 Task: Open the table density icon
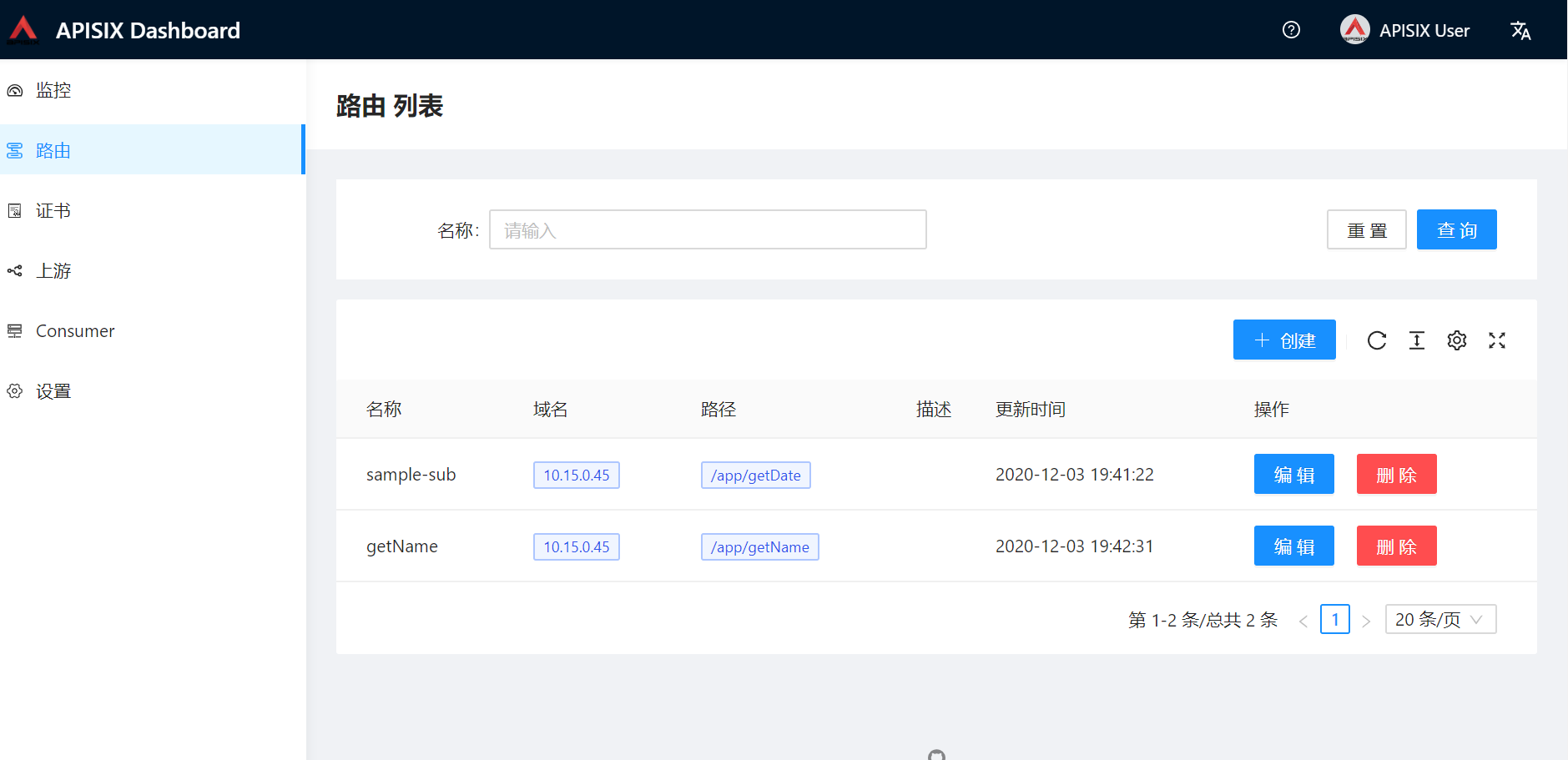click(x=1417, y=340)
